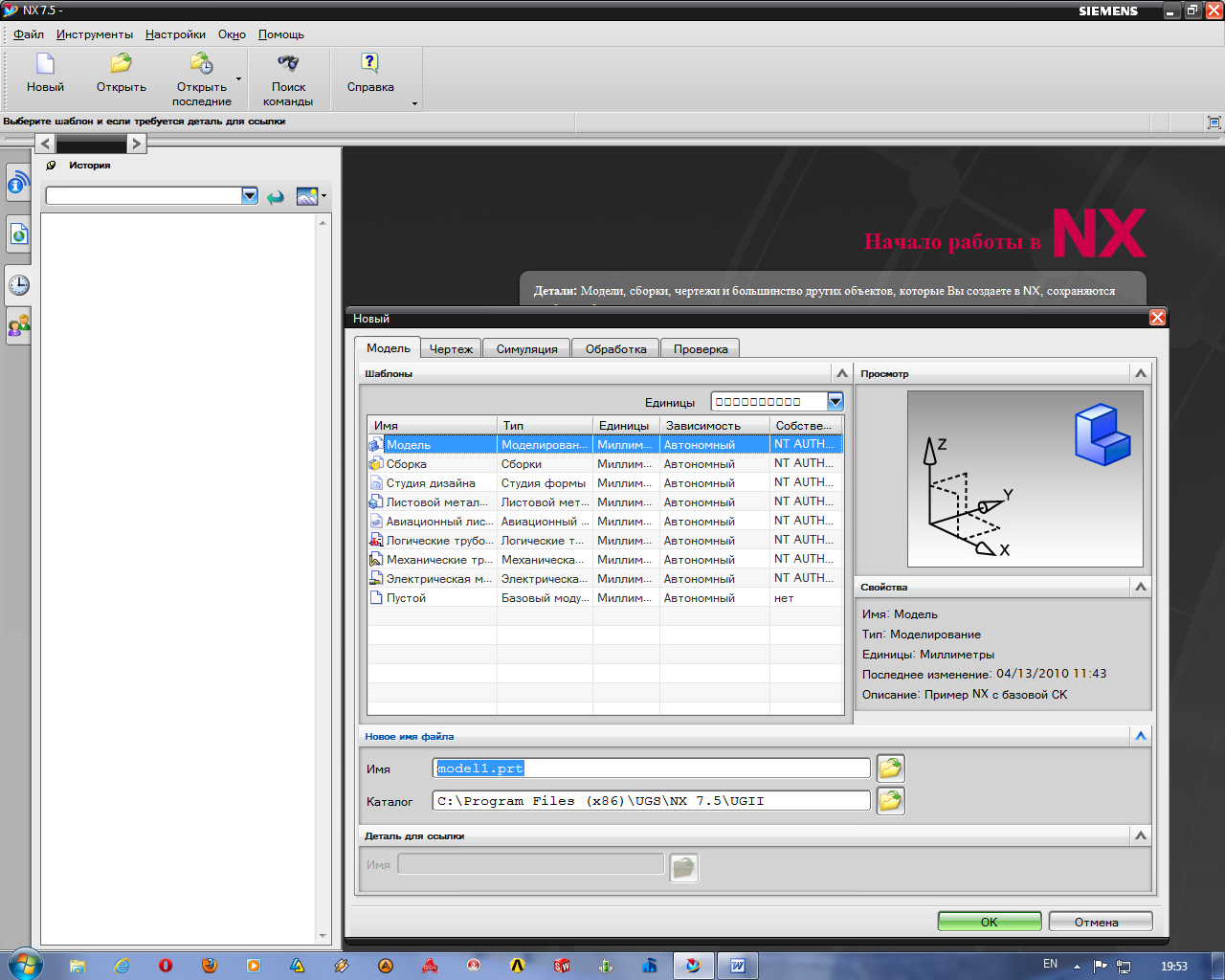Click the model preview thumbnail
This screenshot has height=980, width=1225.
point(1025,479)
